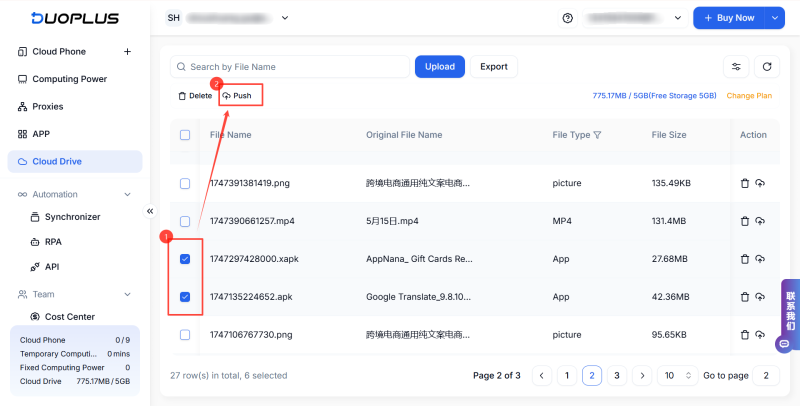Screen dimensions: 800x406
Task: Go to the next page arrow
Action: (x=642, y=375)
